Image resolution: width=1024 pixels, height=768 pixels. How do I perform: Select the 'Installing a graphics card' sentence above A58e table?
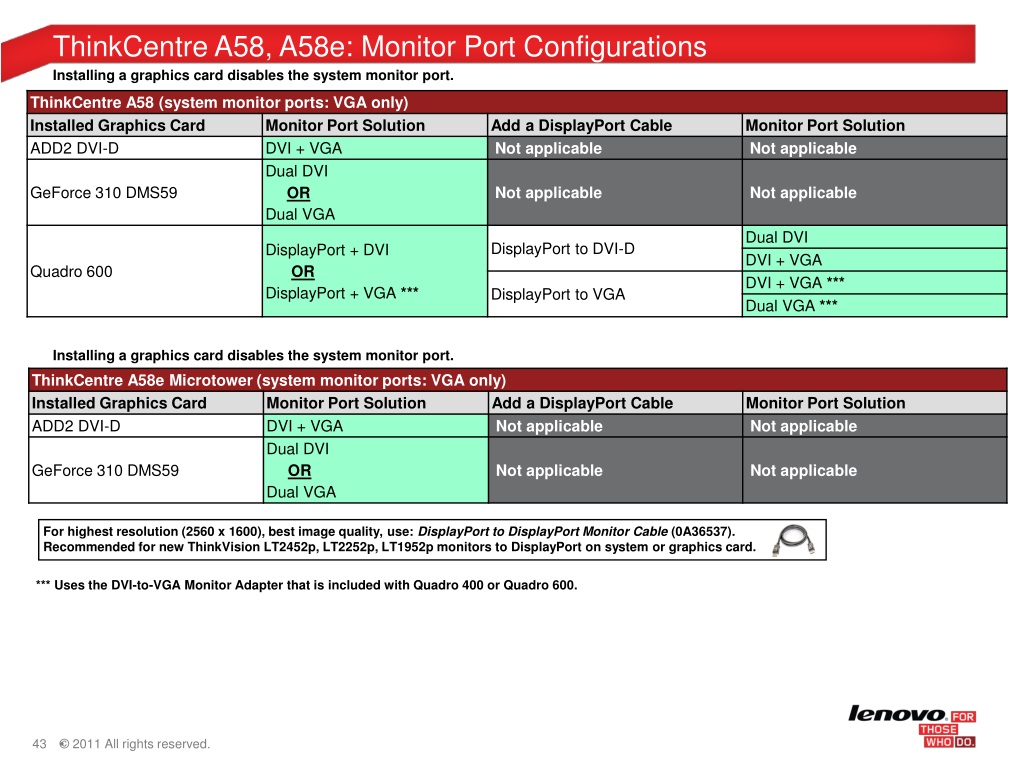253,356
